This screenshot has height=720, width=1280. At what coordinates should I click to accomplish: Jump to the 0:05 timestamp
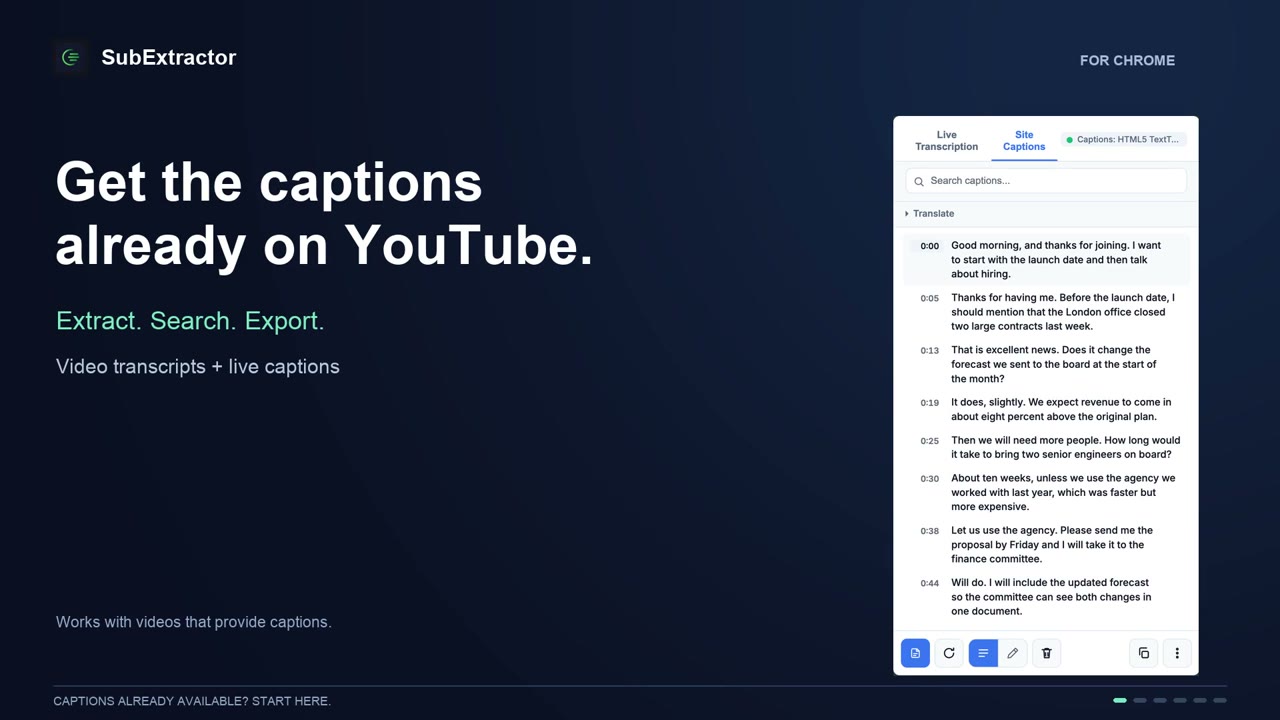[x=930, y=298]
